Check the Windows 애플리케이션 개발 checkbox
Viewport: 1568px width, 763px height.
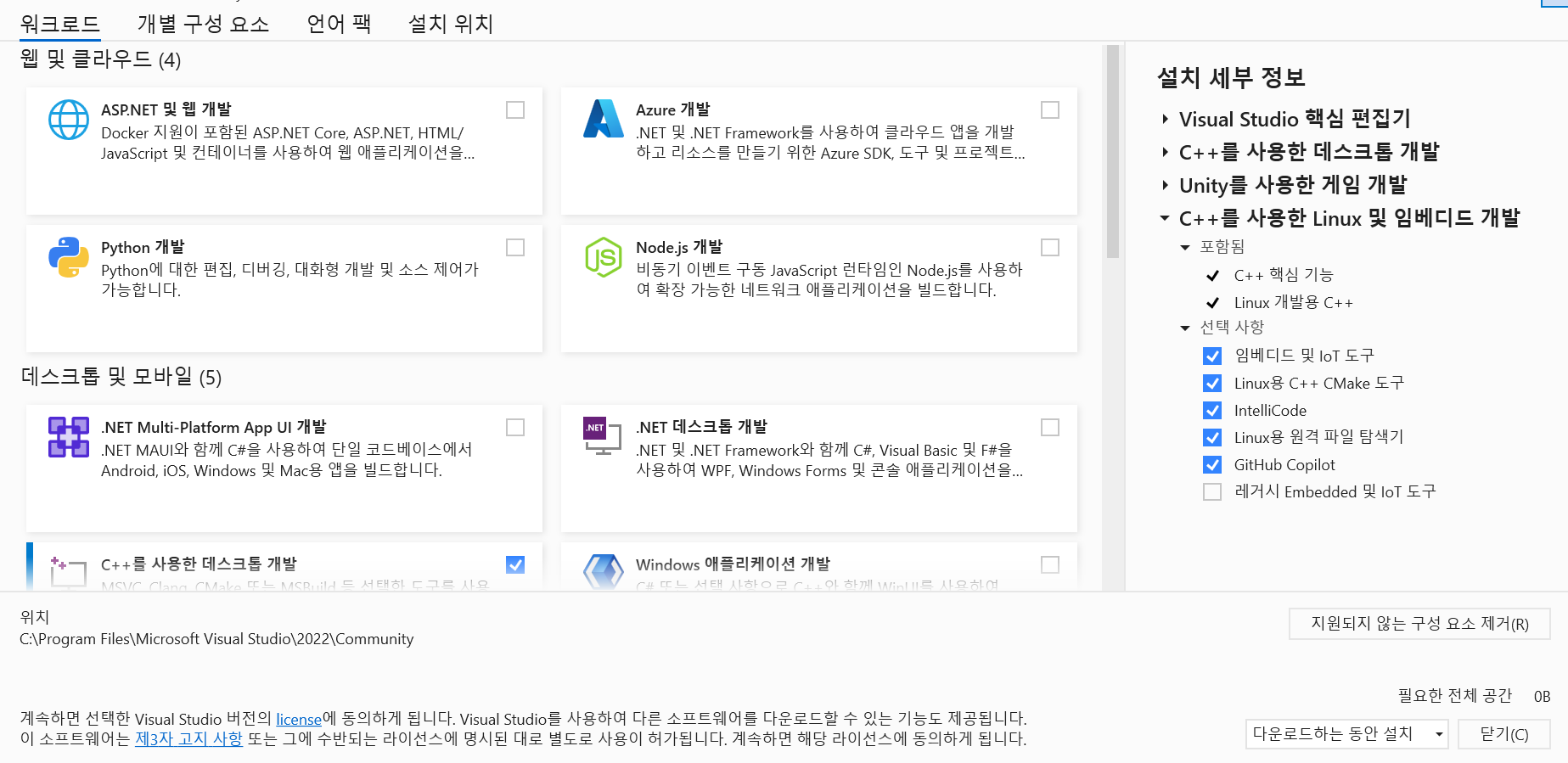point(1050,565)
